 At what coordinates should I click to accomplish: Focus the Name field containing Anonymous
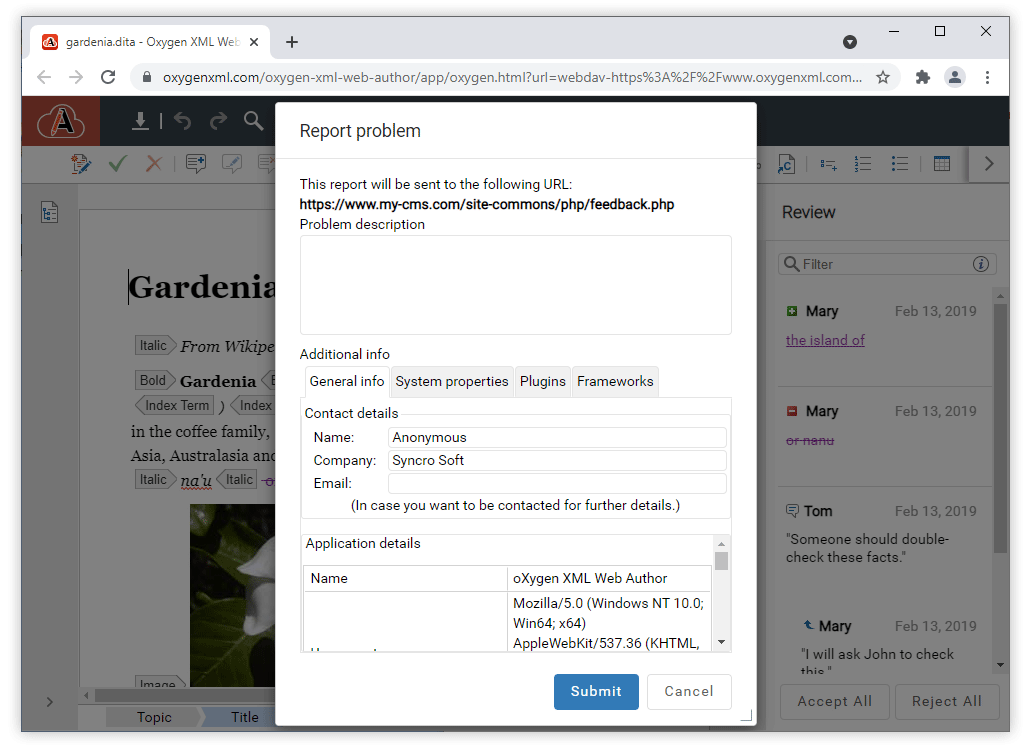(x=557, y=437)
